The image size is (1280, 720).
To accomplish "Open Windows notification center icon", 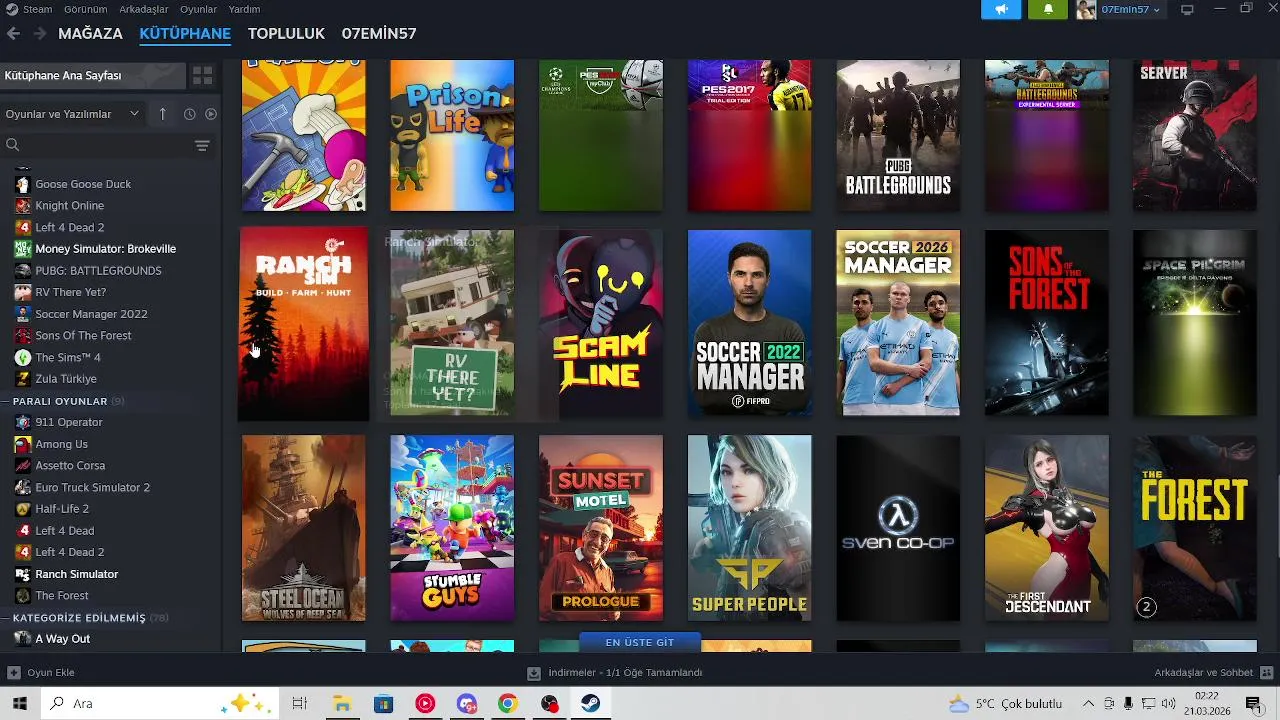I will (x=1253, y=704).
